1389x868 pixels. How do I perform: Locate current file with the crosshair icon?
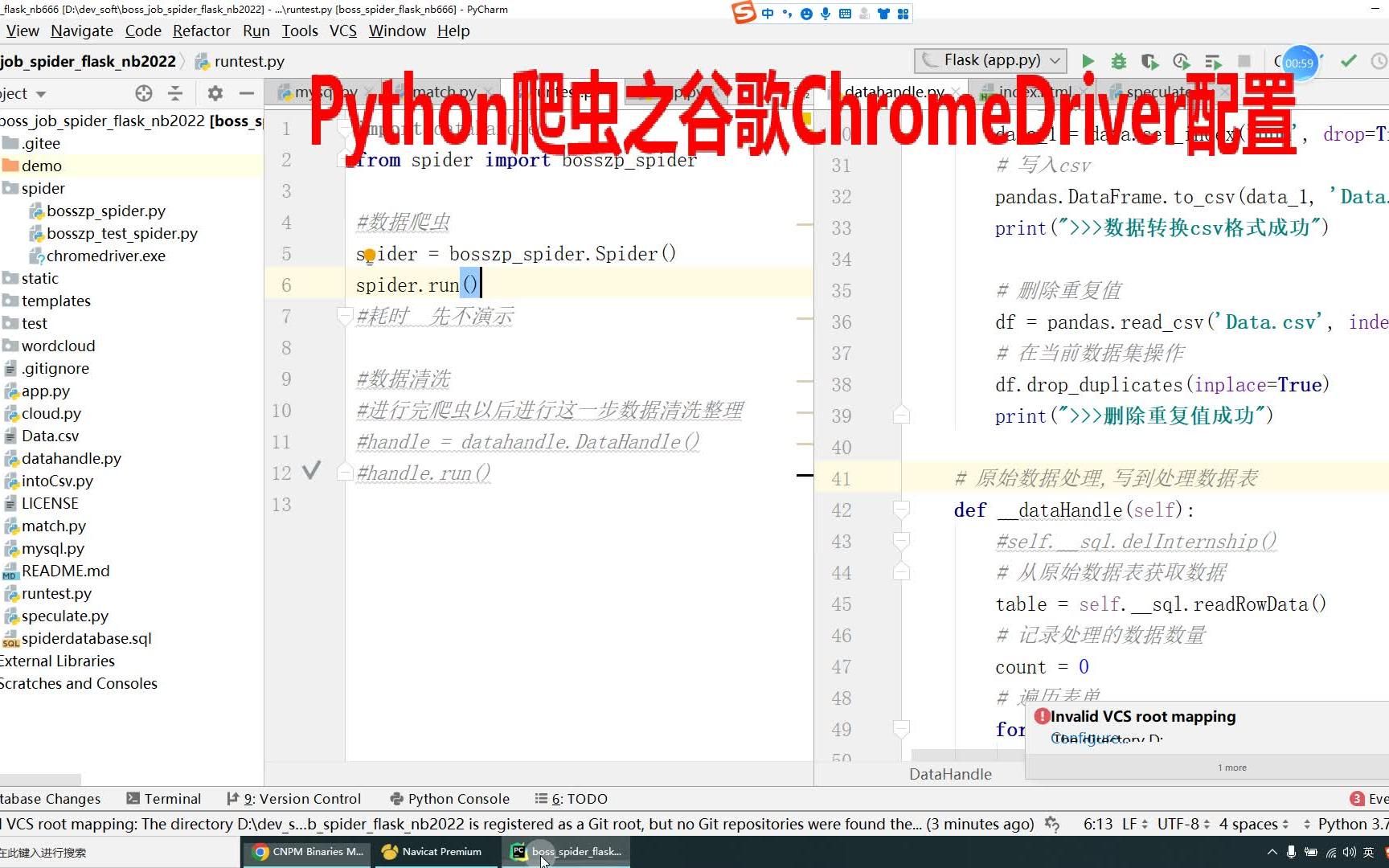tap(144, 93)
